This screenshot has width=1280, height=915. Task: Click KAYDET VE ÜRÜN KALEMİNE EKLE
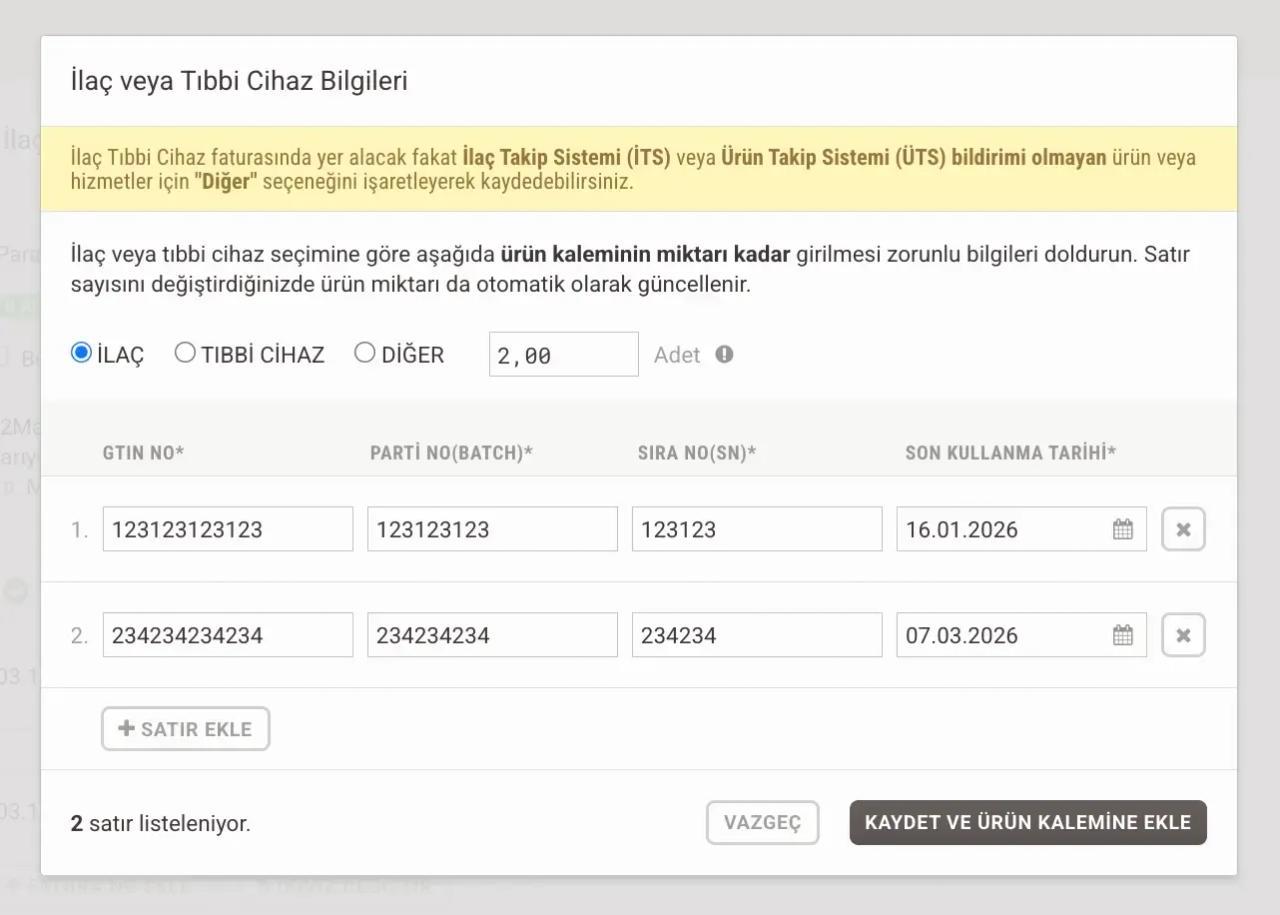[1027, 822]
